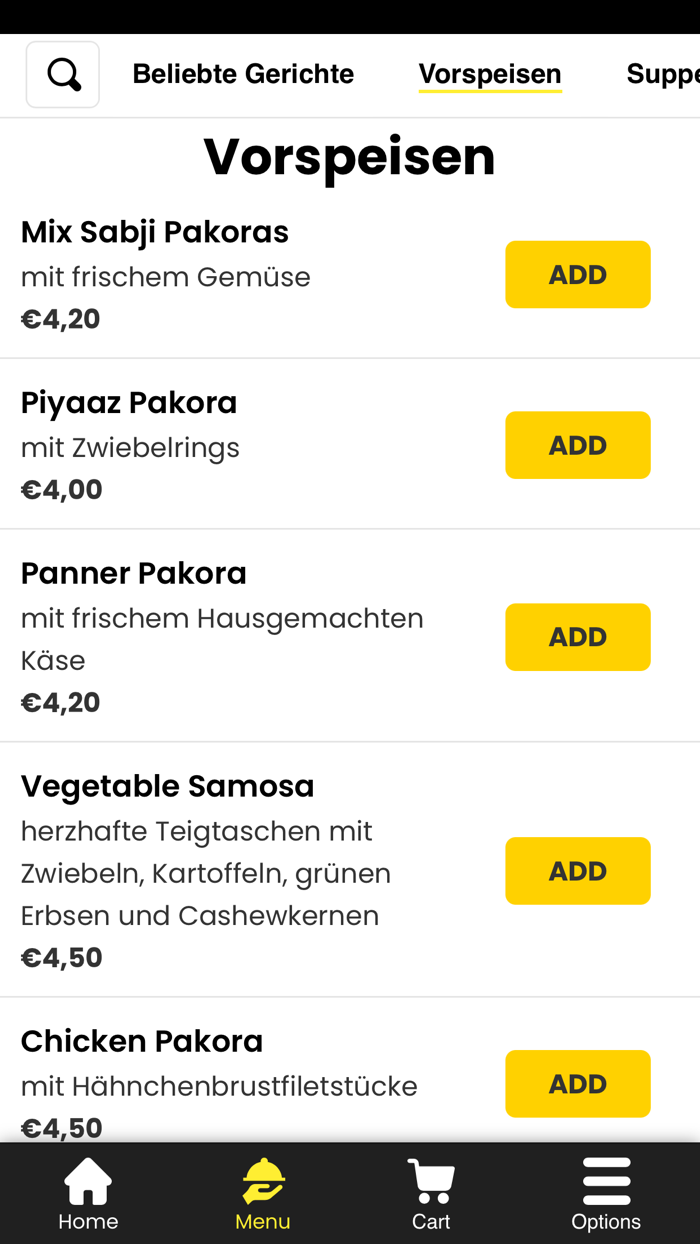Add Mix Sabji Pakoras to the order
This screenshot has height=1244, width=700.
coord(578,274)
